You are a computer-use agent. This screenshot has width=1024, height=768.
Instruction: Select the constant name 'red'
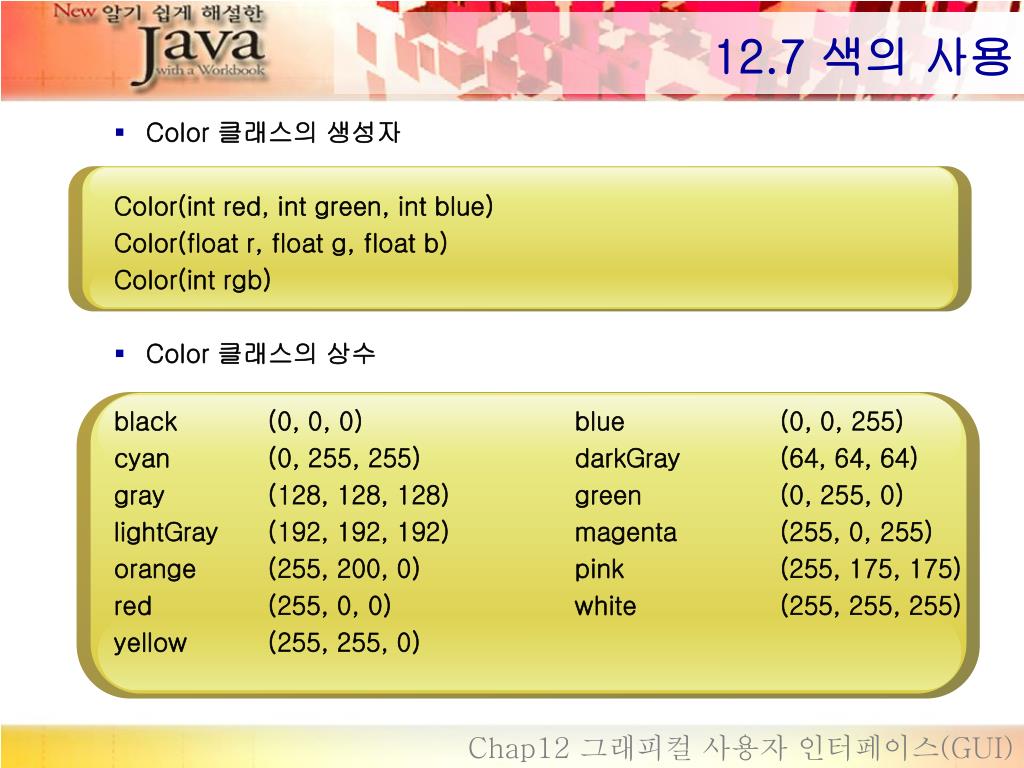tap(133, 606)
